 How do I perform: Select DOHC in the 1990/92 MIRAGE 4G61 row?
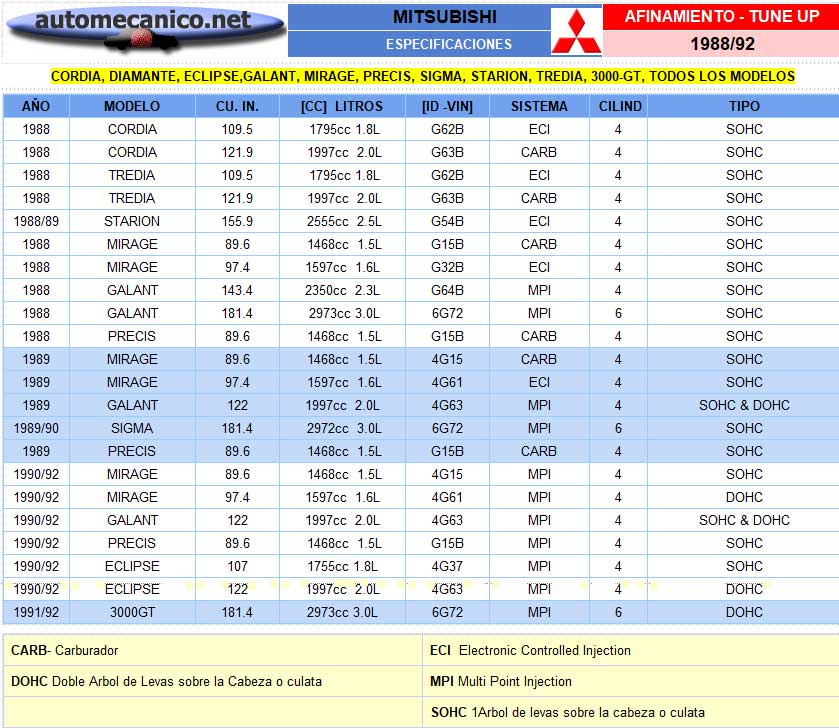click(x=744, y=497)
